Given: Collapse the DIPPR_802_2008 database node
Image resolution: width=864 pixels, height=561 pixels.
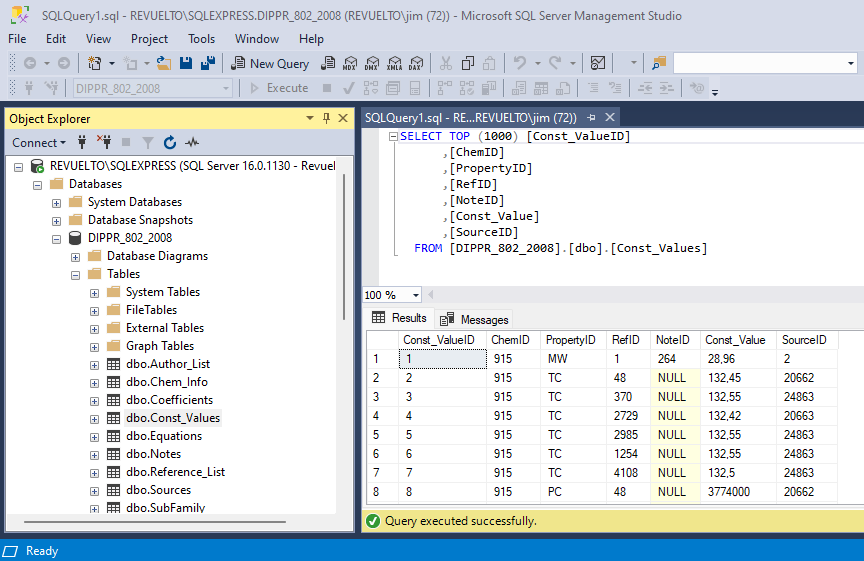Looking at the screenshot, I should pyautogui.click(x=56, y=239).
